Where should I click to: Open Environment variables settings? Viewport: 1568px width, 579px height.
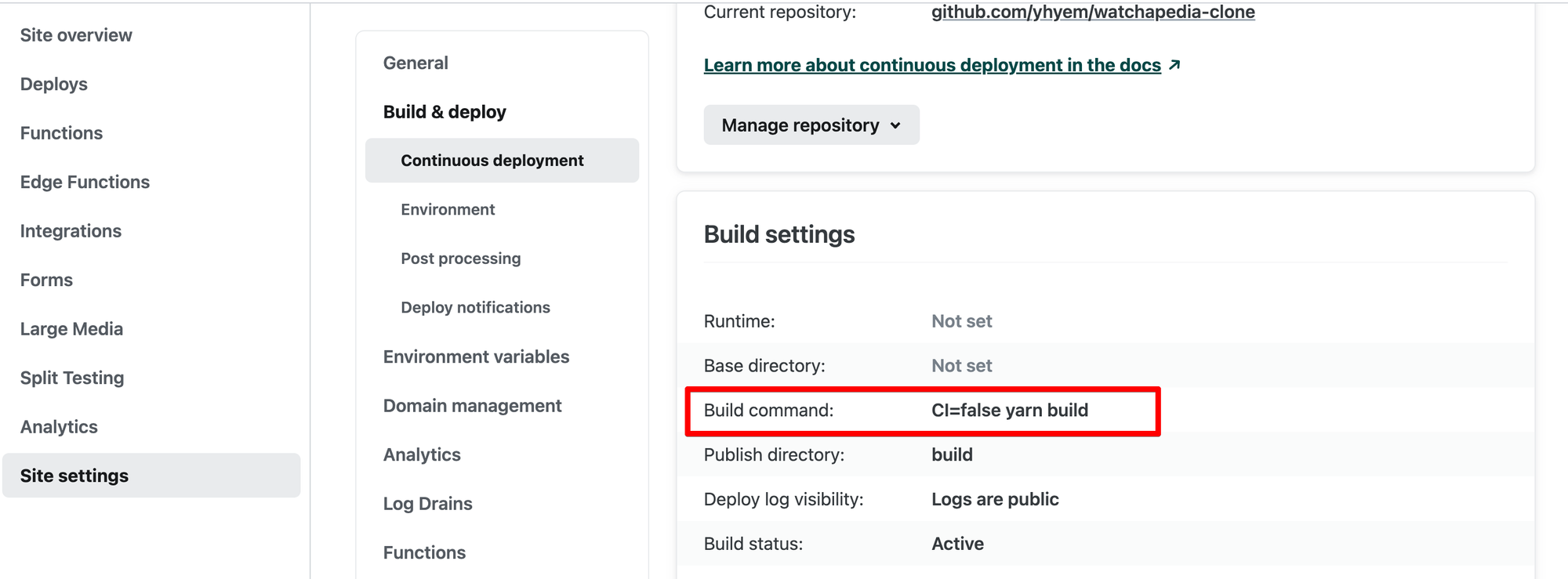476,356
